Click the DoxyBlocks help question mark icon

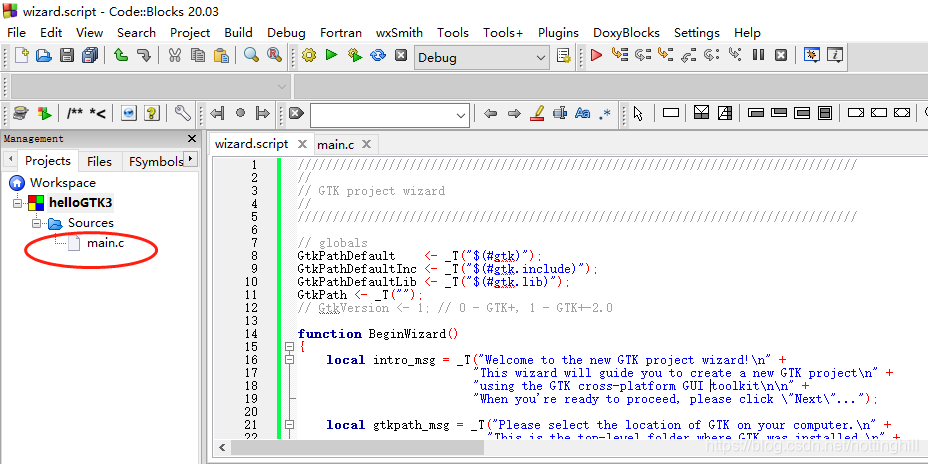click(152, 113)
